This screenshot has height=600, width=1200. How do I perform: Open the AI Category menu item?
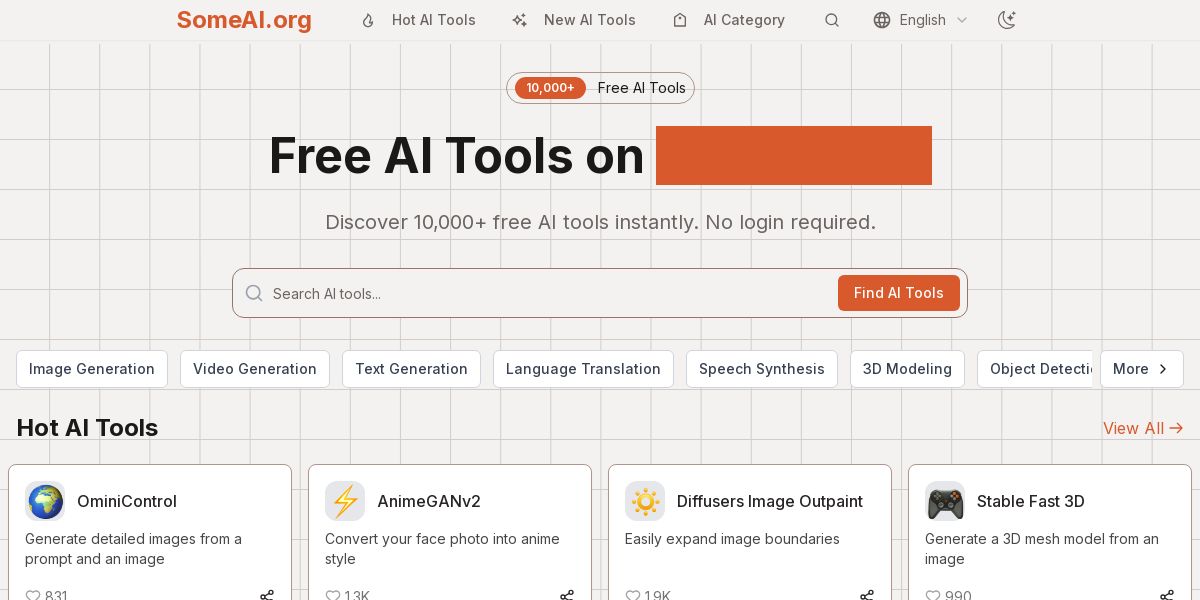point(744,20)
